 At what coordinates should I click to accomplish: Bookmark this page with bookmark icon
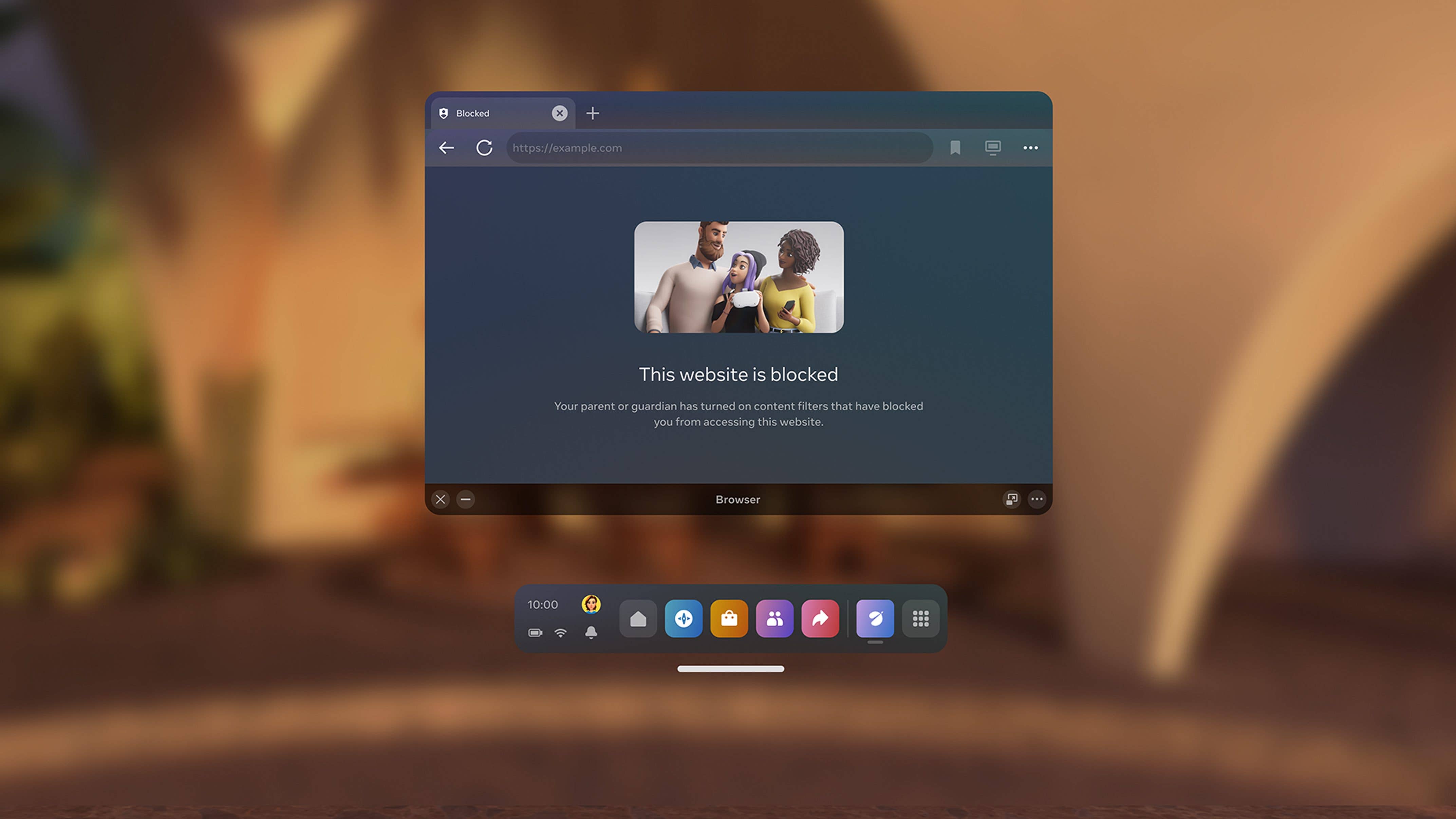955,148
